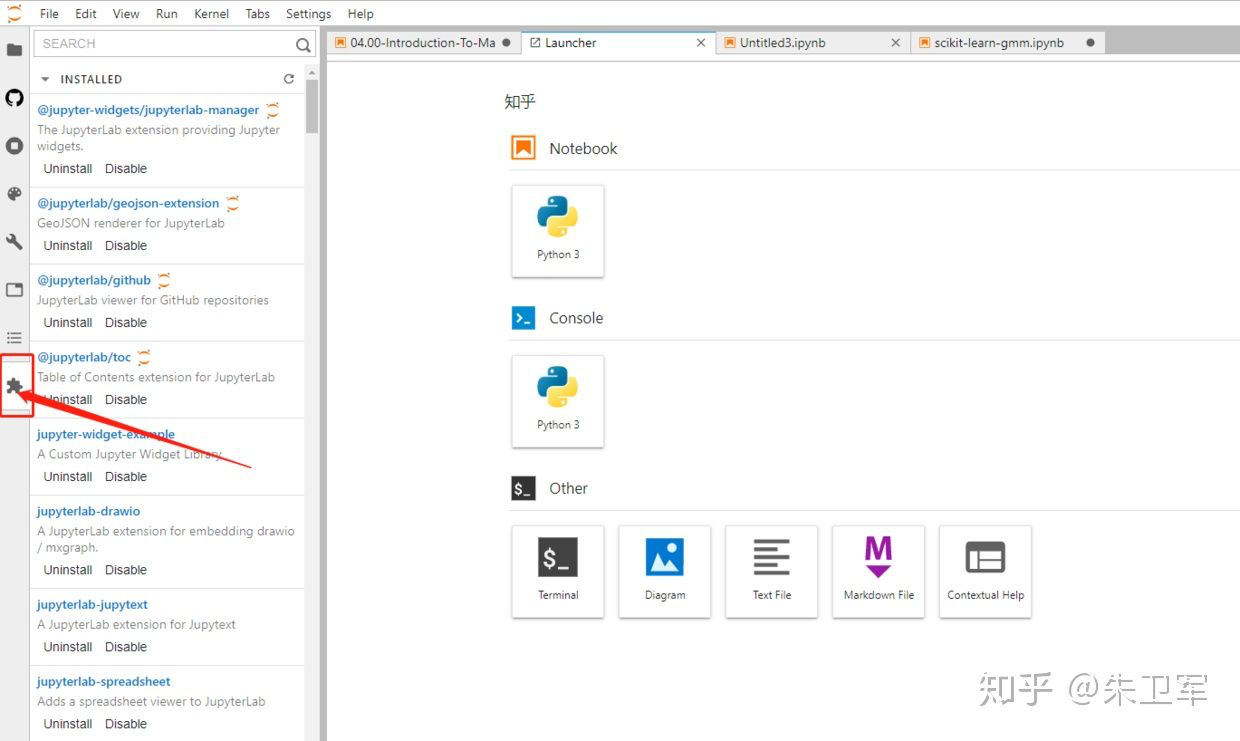Create a new Diagram from launcher
Viewport: 1240px width, 741px height.
[665, 571]
